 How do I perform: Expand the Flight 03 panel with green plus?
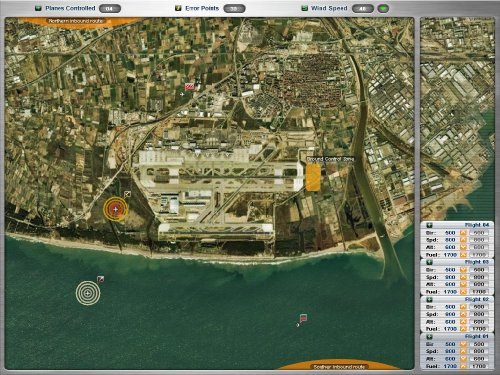429,262
